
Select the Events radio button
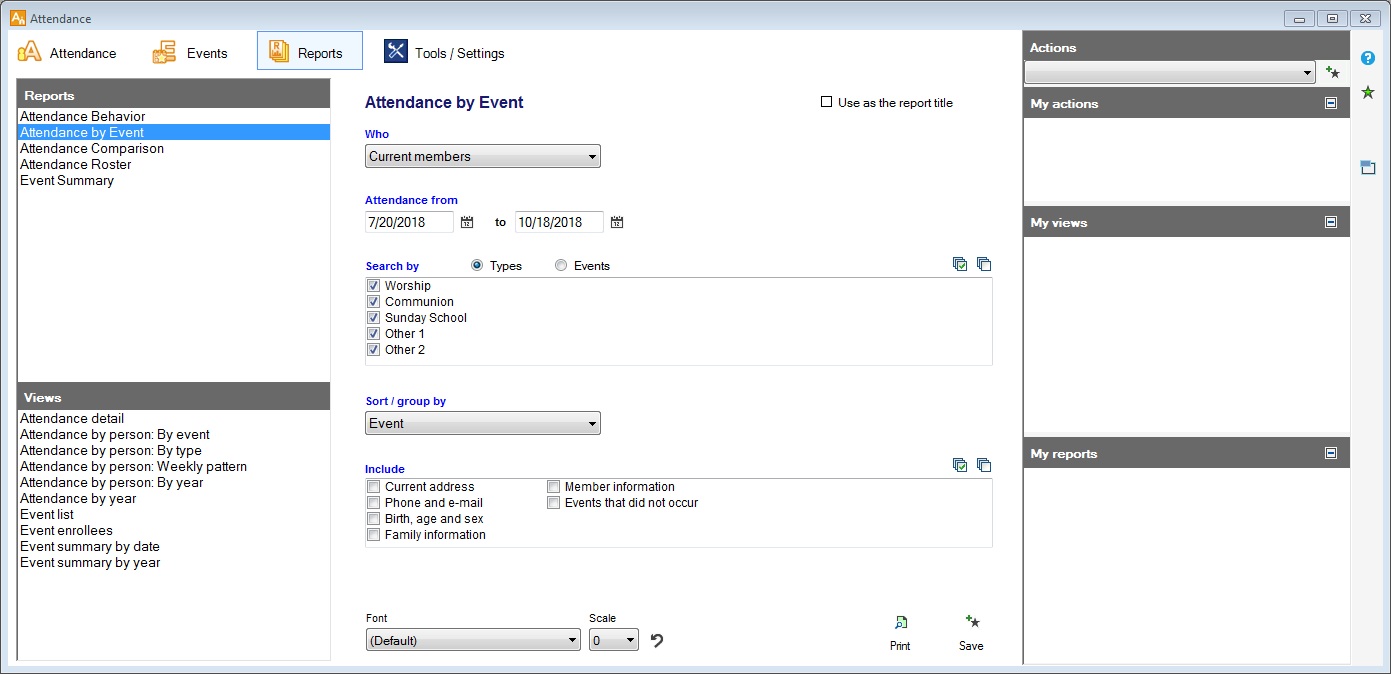click(561, 266)
